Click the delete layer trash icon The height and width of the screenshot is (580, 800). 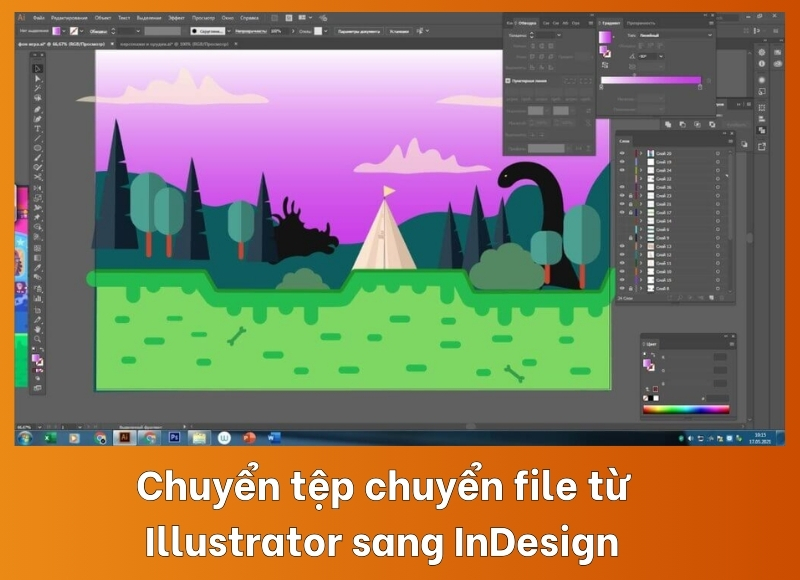click(722, 297)
